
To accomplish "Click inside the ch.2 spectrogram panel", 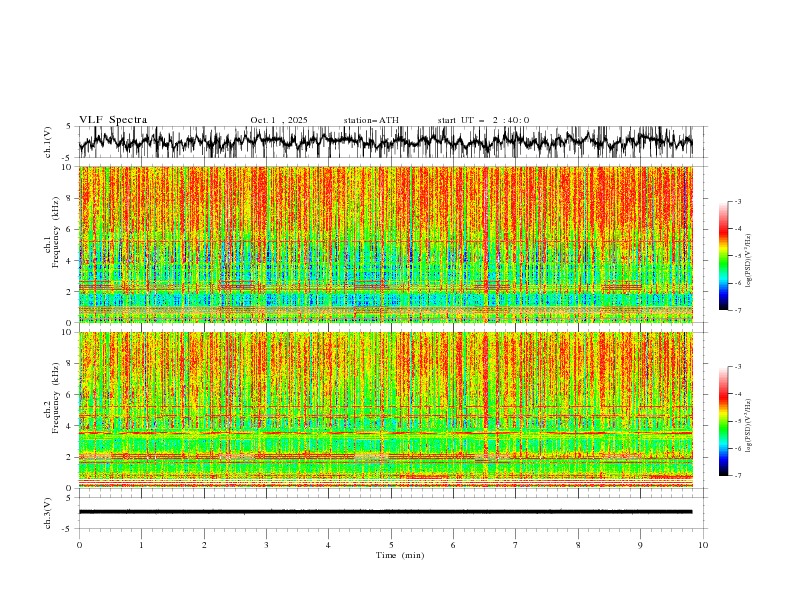I will (385, 410).
